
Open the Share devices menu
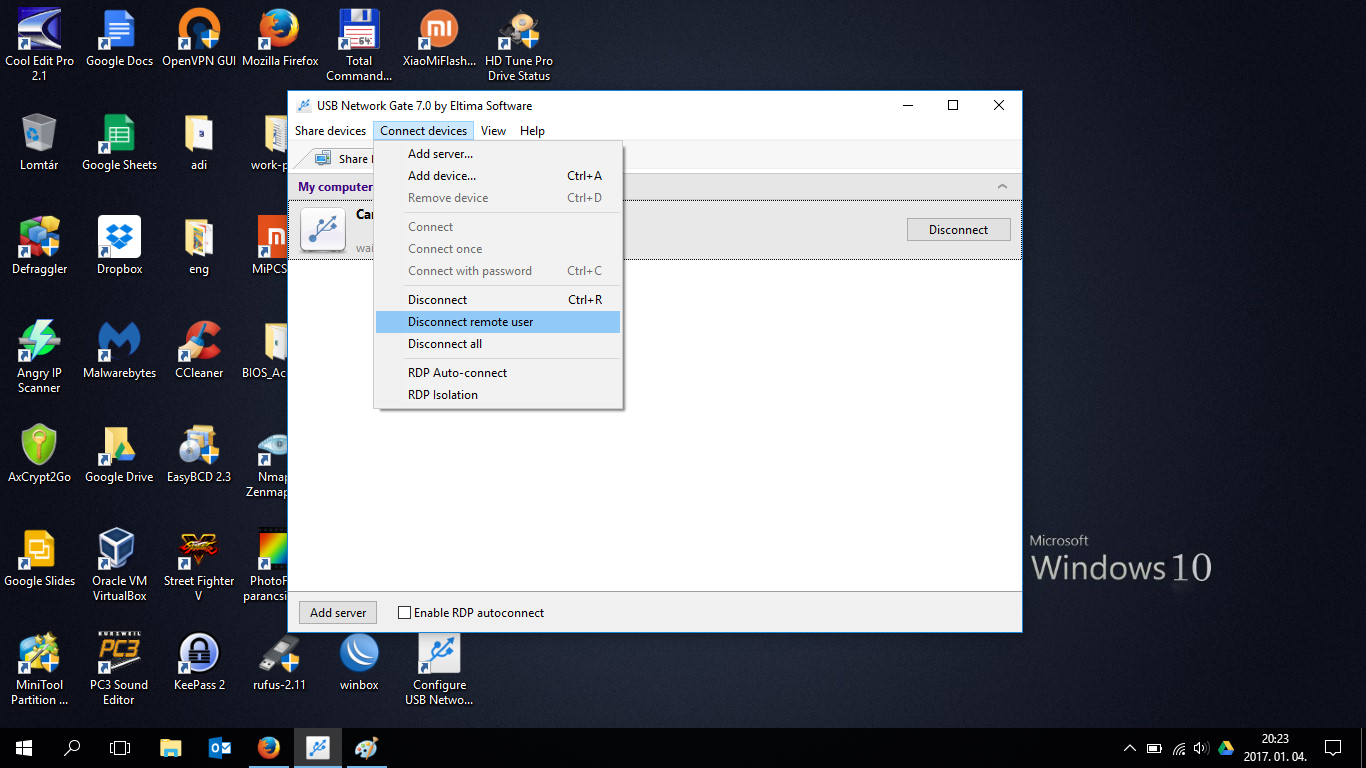330,131
